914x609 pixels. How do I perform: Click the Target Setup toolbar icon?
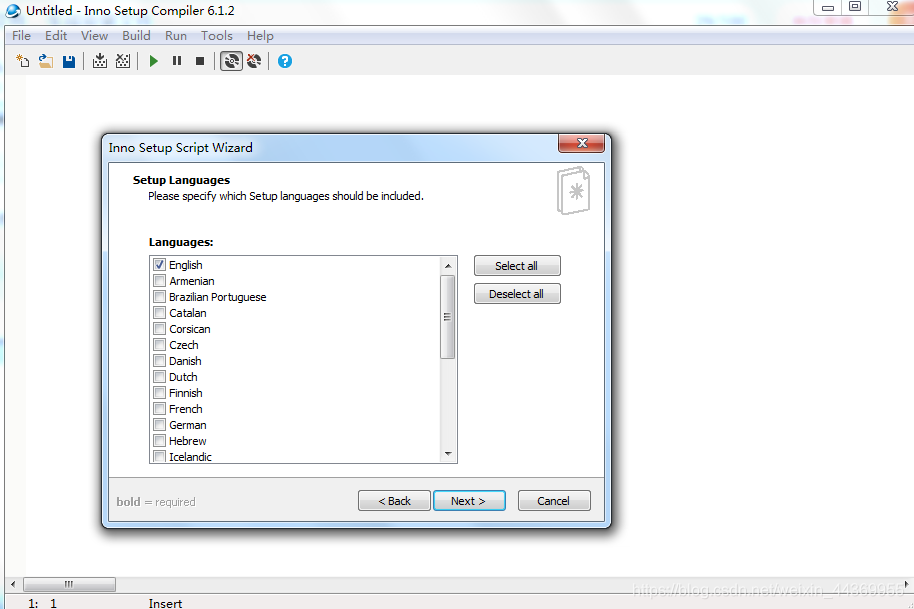(231, 61)
